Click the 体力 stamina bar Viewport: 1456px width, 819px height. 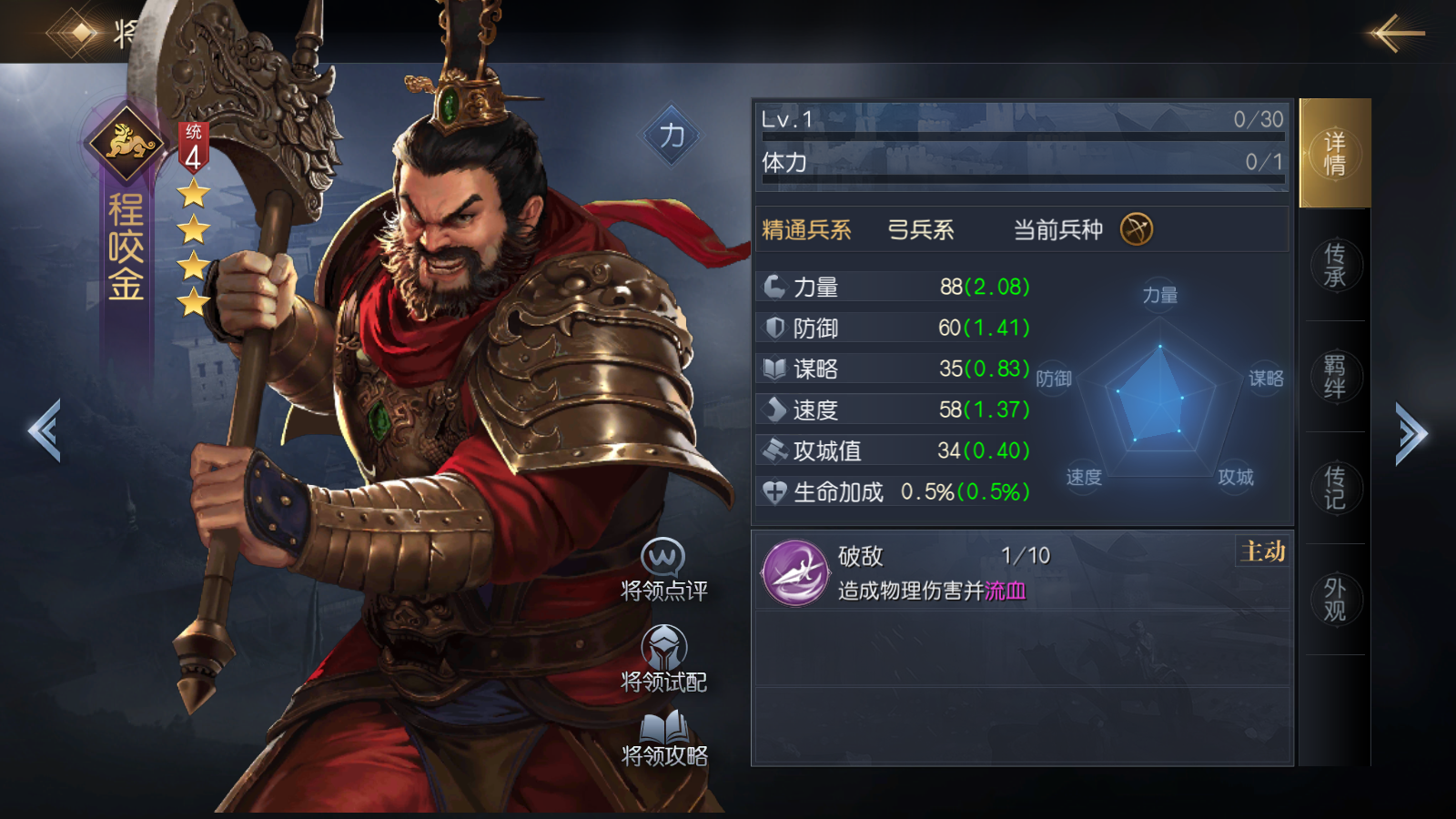(1023, 179)
